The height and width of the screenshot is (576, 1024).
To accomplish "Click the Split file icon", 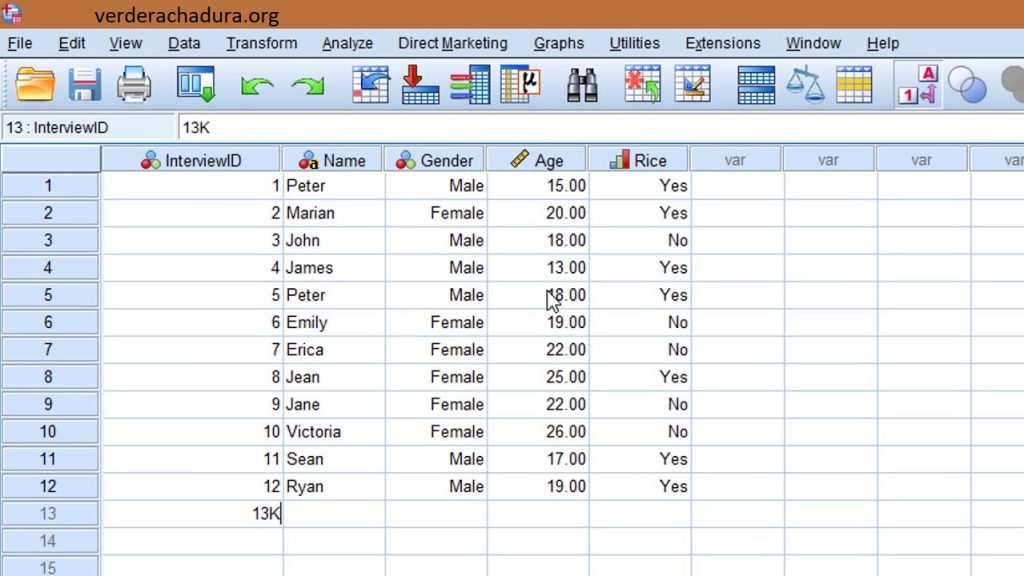I will pyautogui.click(x=756, y=84).
